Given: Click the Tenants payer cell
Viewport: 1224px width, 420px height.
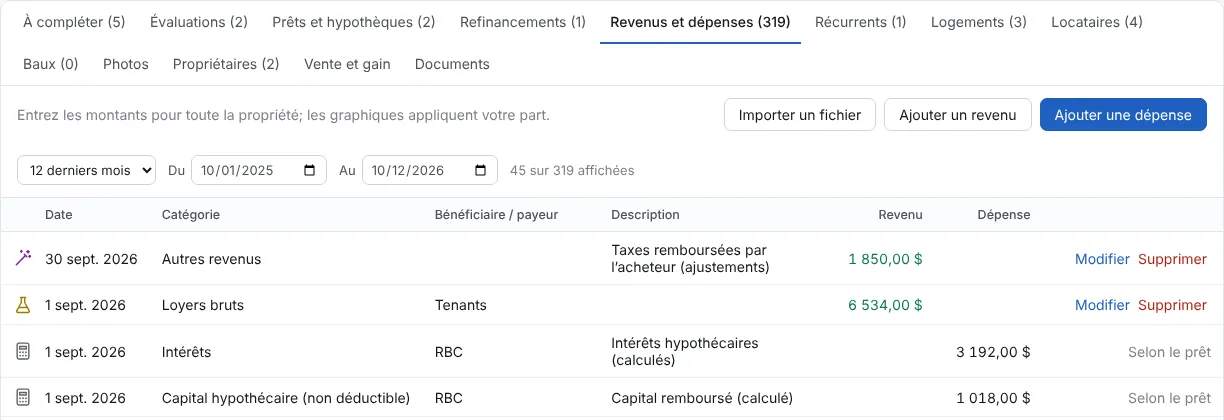Looking at the screenshot, I should point(461,305).
